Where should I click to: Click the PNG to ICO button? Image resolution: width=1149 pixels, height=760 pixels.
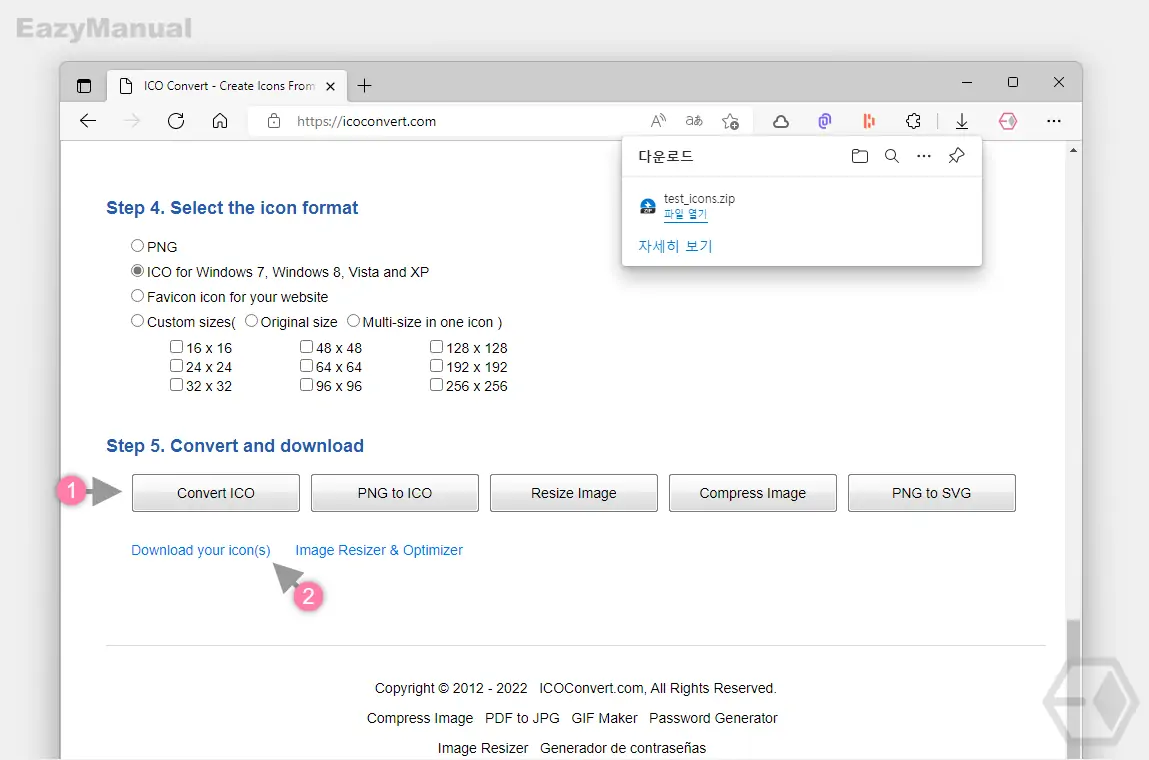pos(395,493)
